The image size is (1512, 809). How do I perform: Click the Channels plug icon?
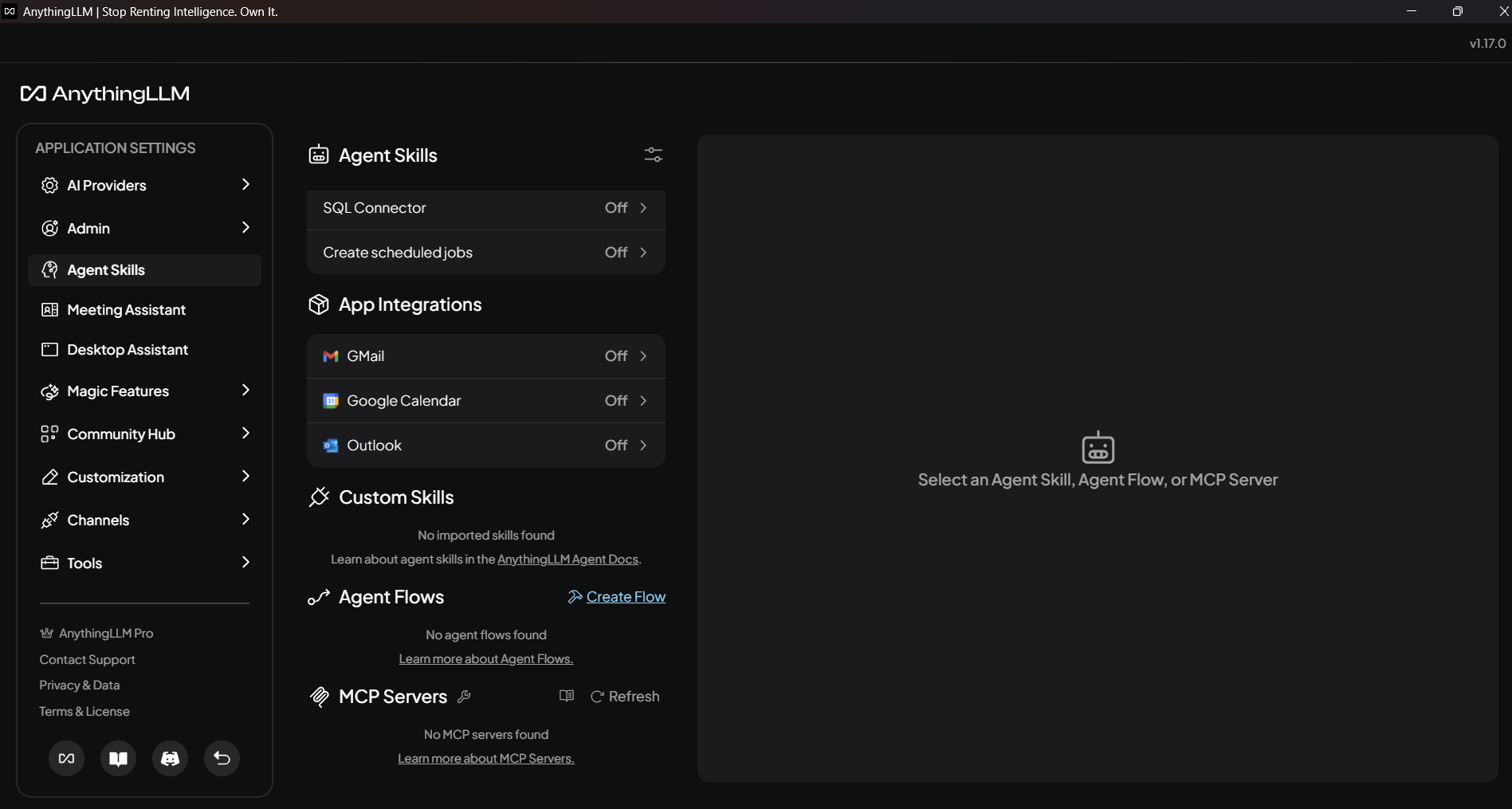[x=49, y=520]
